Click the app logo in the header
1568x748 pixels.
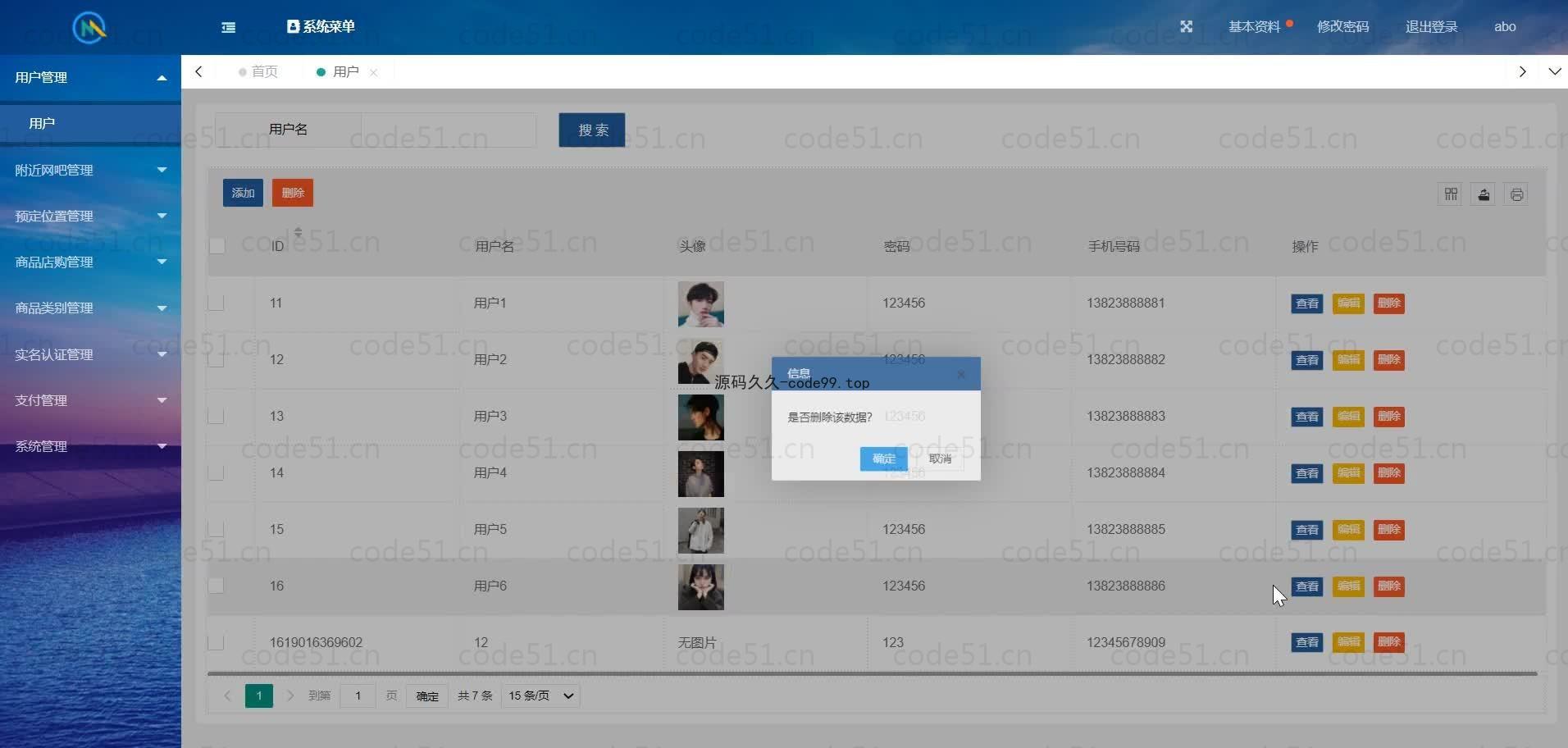pos(89,28)
